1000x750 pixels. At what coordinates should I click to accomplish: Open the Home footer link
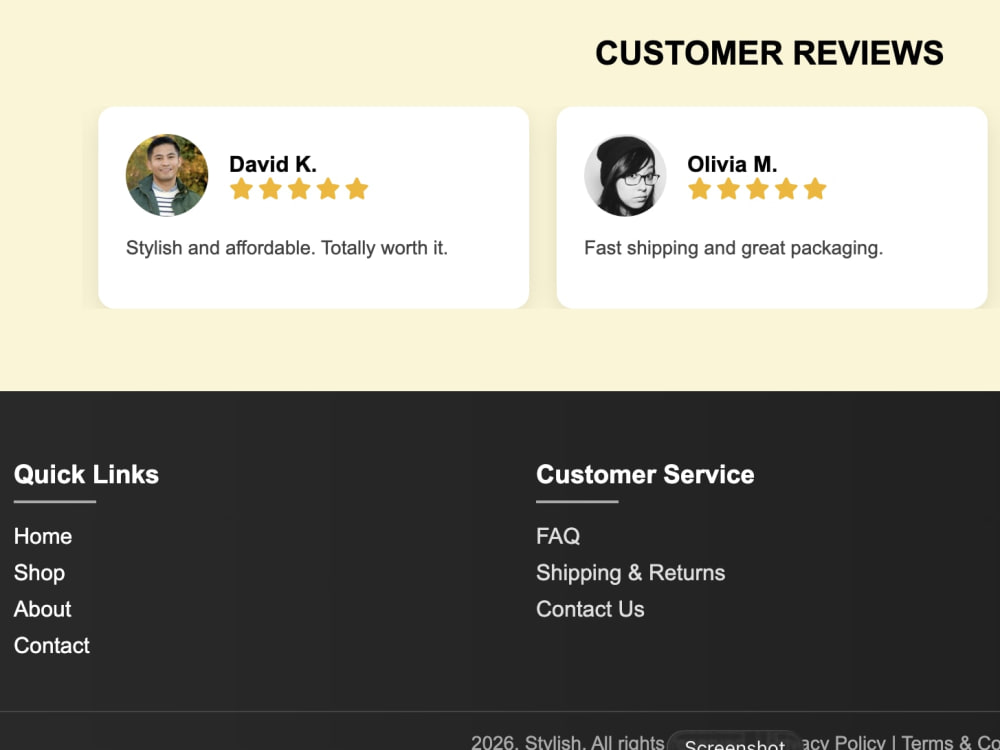[43, 536]
